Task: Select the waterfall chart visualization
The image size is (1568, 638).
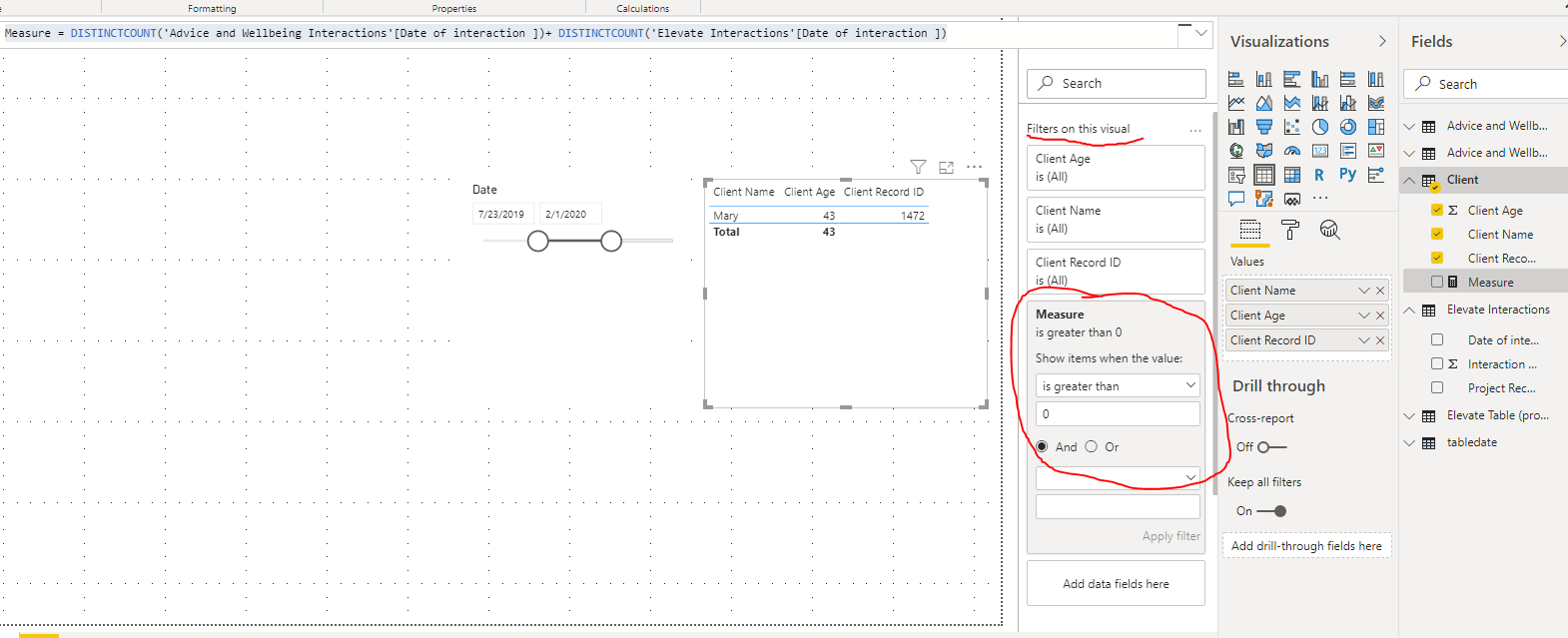Action: [x=1236, y=127]
